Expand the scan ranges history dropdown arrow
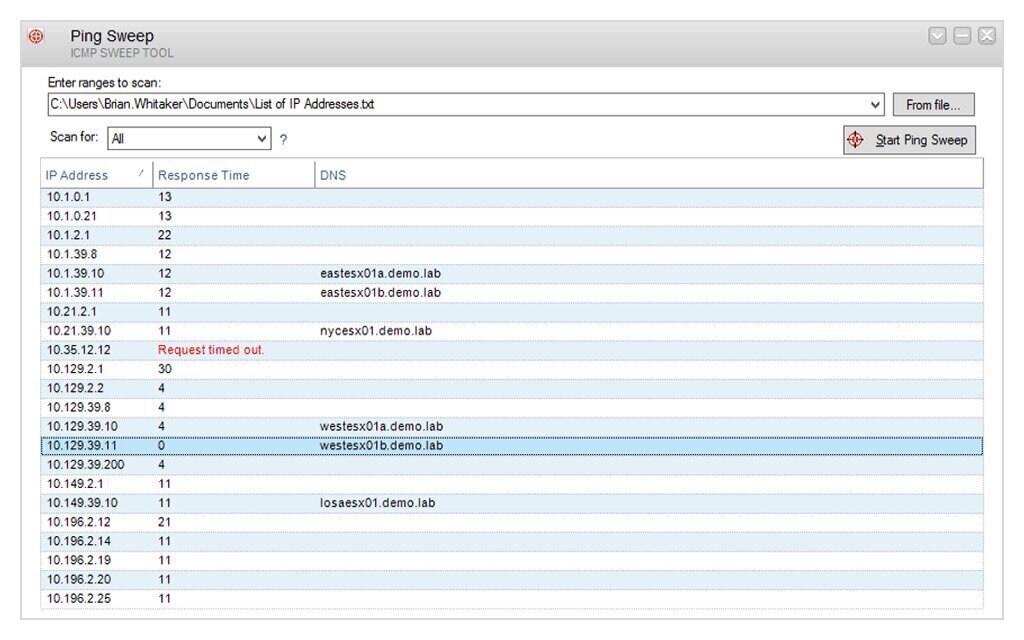The image size is (1024, 640). 877,104
